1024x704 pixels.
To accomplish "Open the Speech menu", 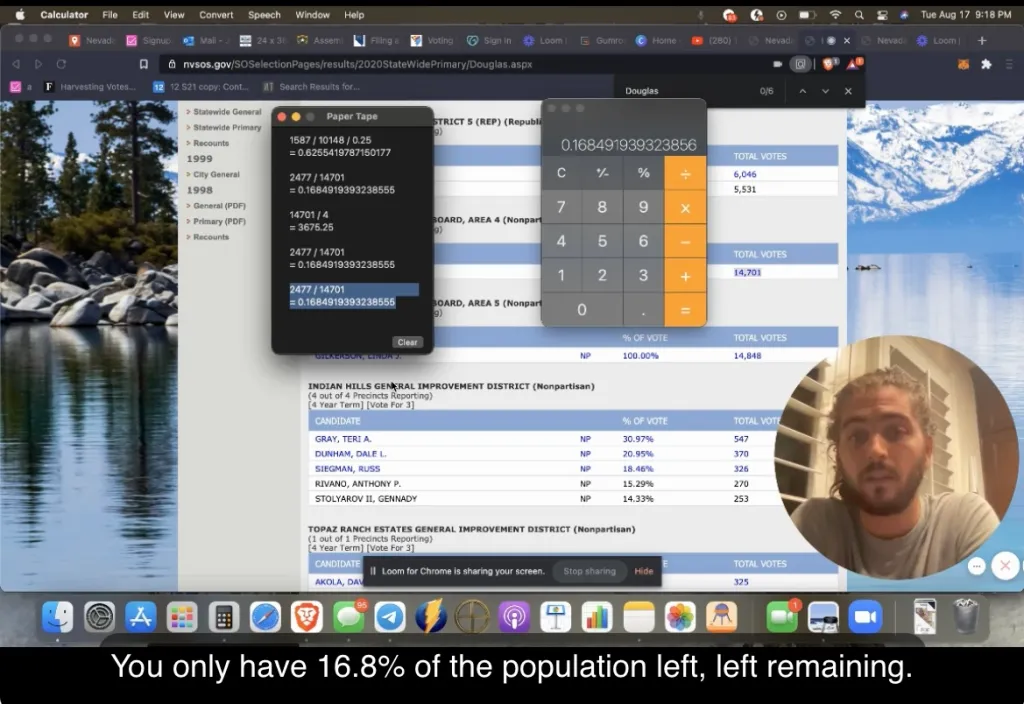I will pyautogui.click(x=264, y=14).
